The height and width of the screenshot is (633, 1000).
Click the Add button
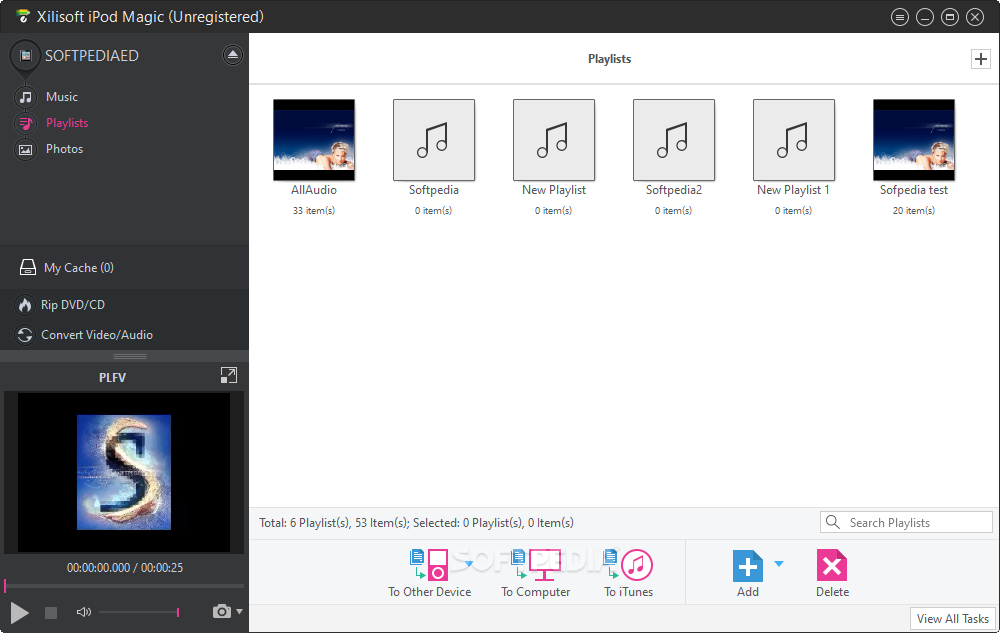747,573
